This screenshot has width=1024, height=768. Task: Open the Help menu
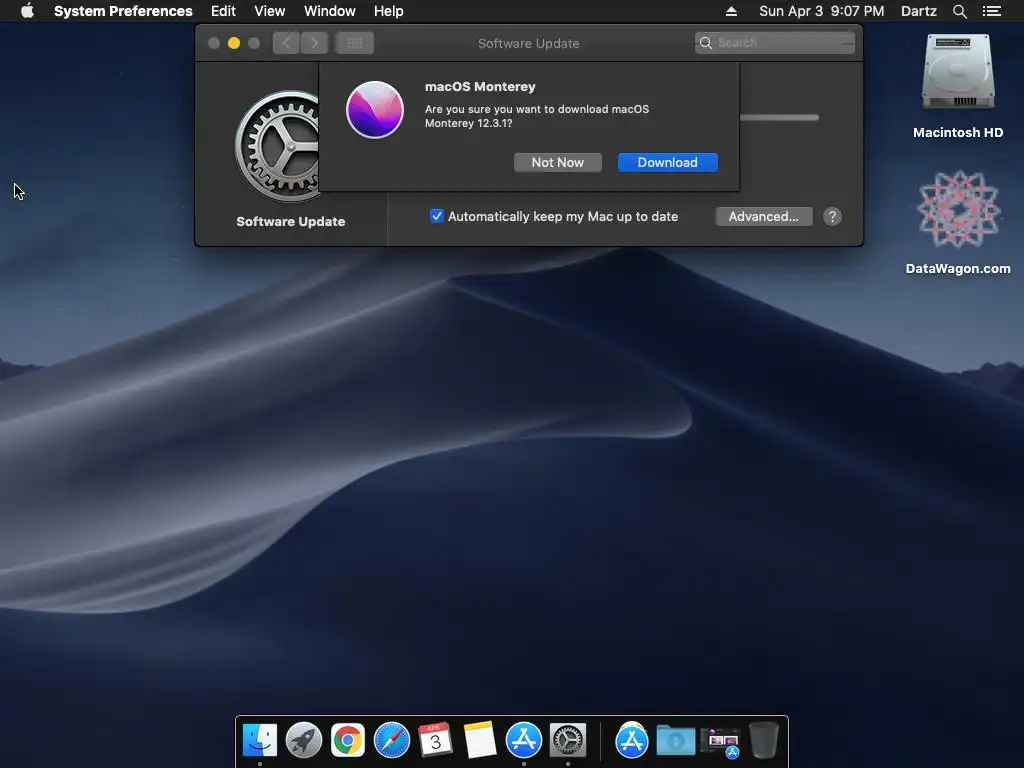click(x=389, y=11)
